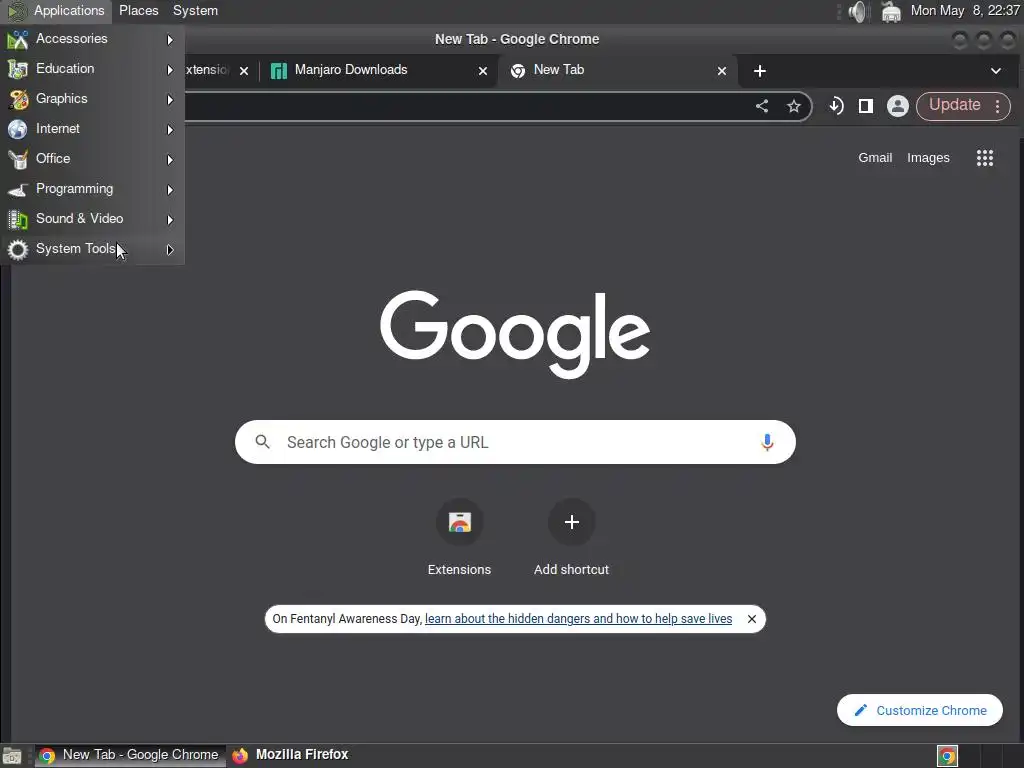Open the Images link
Viewport: 1024px width, 768px height.
[928, 157]
